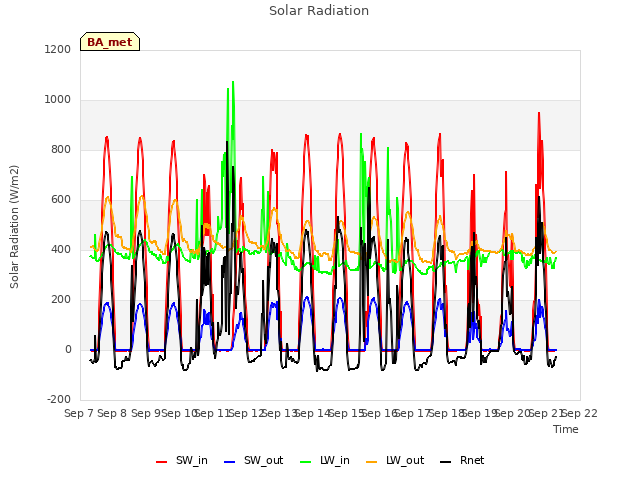This screenshot has width=640, height=480.
Task: Click the 800 y-axis tick label
Action: pos(61,150)
